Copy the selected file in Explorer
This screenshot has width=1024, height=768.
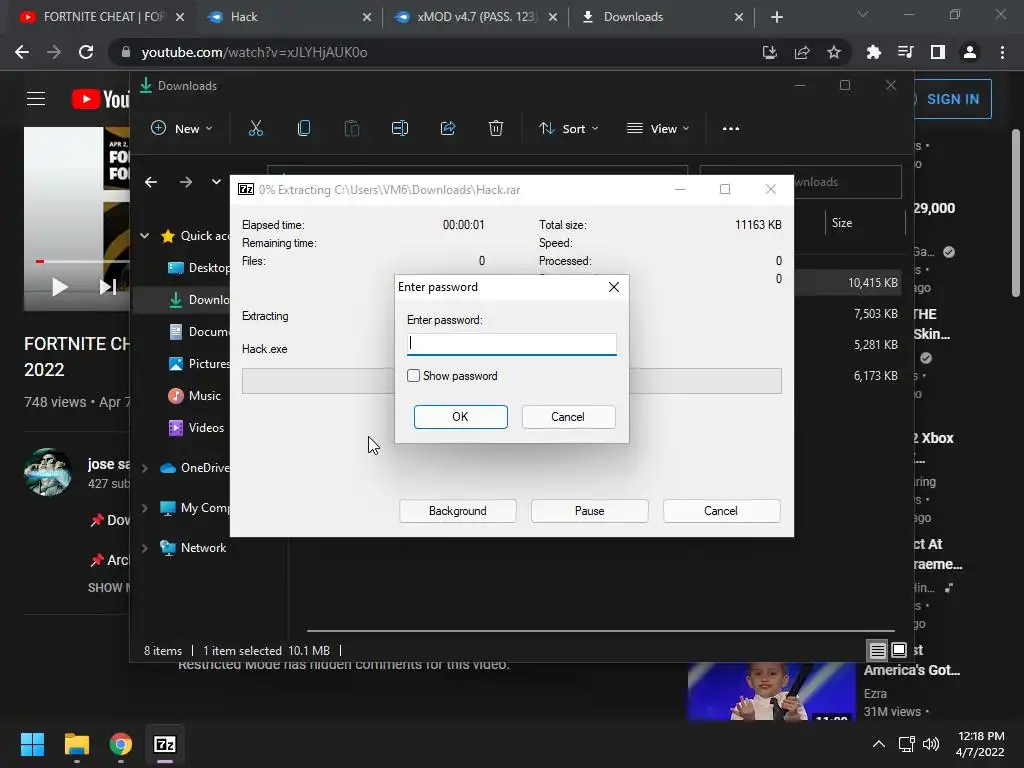[x=304, y=129]
